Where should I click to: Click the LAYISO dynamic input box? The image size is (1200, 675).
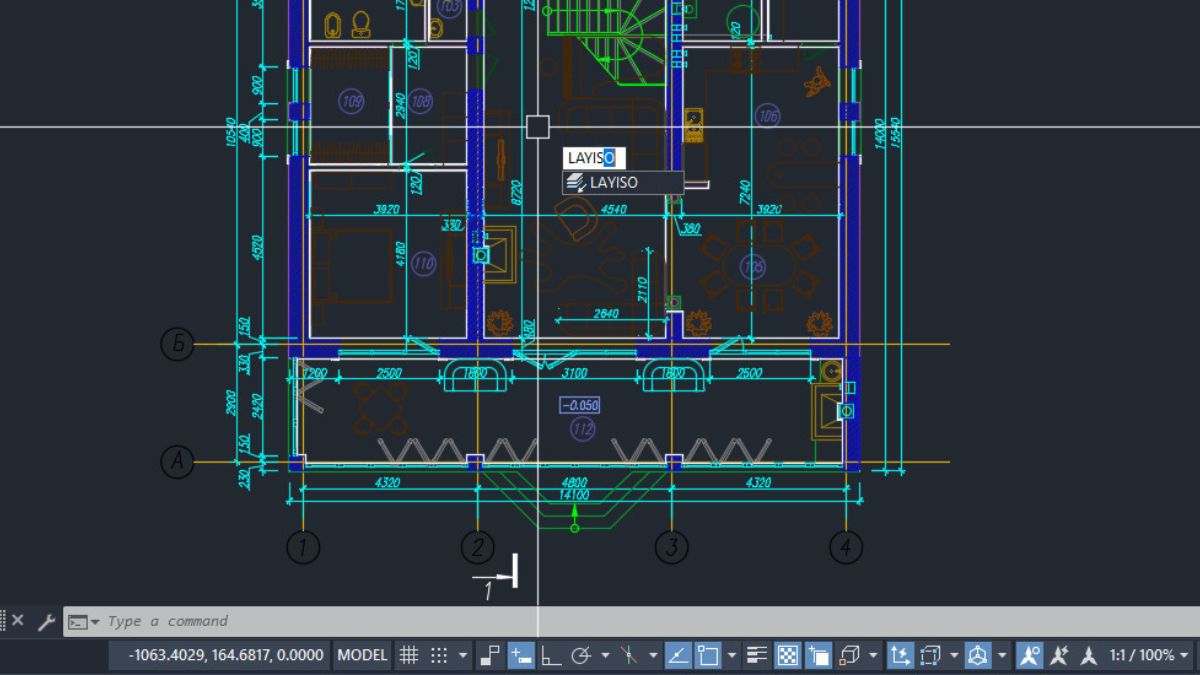tap(596, 157)
